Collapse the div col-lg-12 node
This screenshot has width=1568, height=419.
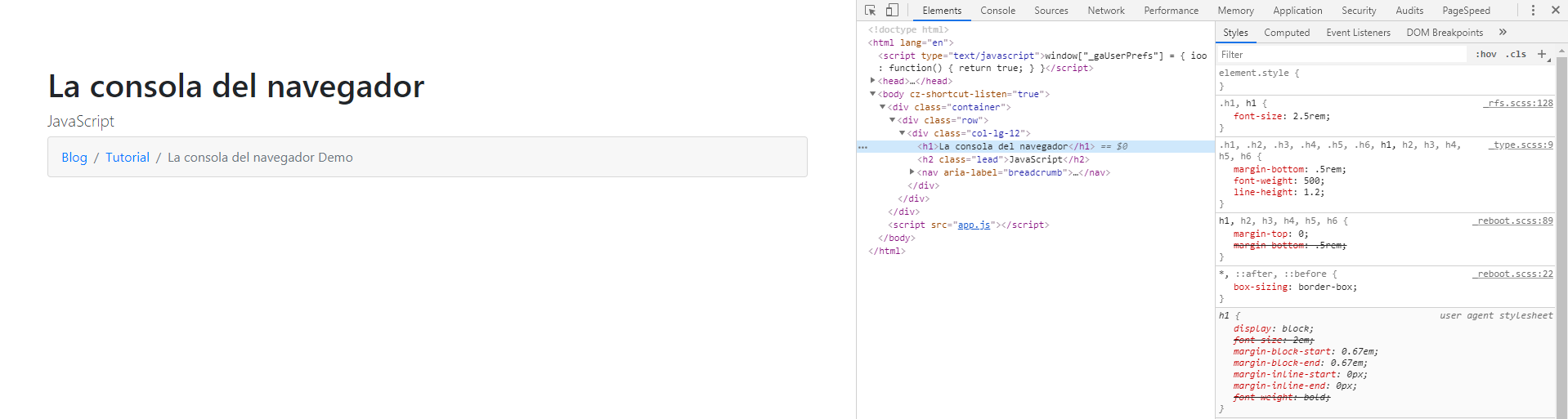coord(903,133)
